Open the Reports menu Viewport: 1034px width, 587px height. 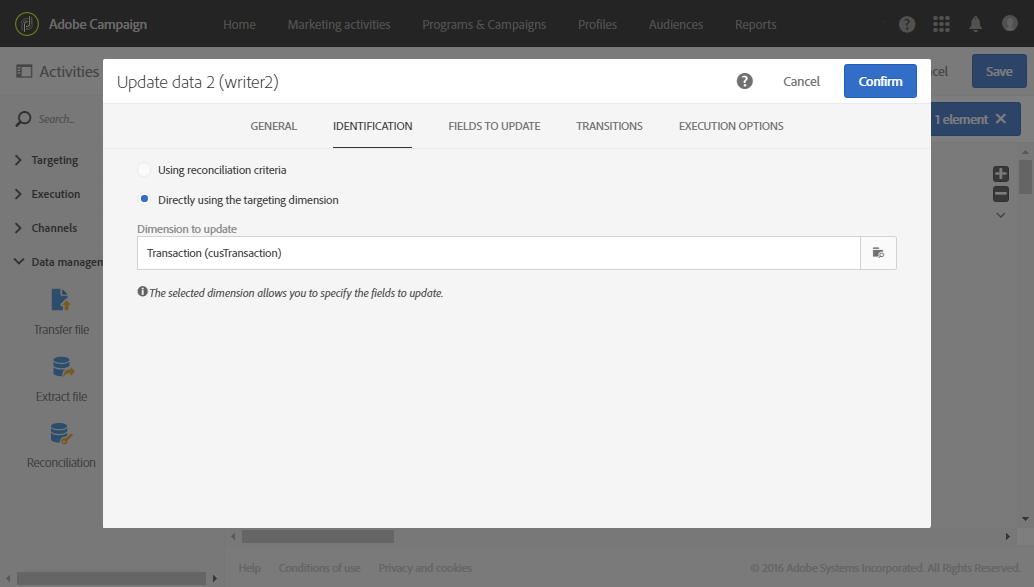[756, 24]
